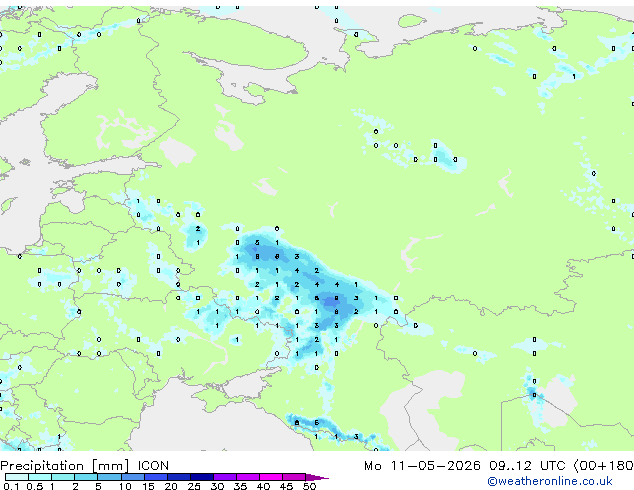634x490 pixels.
Task: Click the 5–10 mm light blue legend swatch
Action: (x=109, y=477)
